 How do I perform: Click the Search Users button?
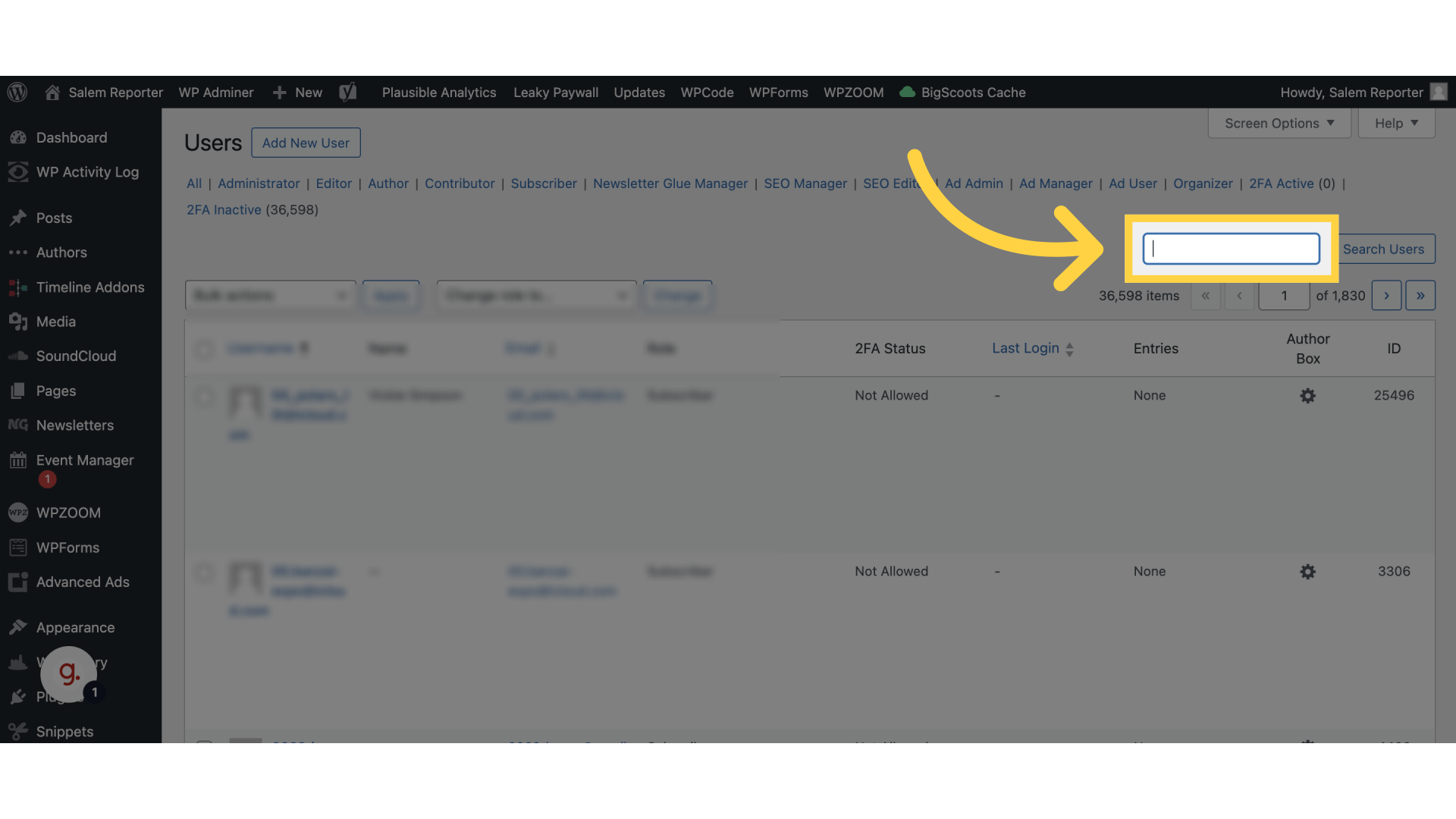[x=1383, y=249]
